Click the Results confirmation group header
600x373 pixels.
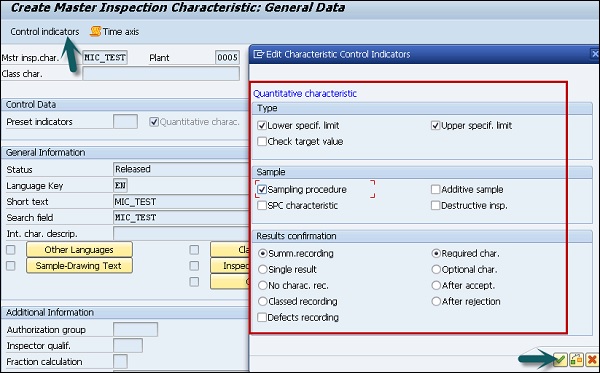(x=422, y=236)
